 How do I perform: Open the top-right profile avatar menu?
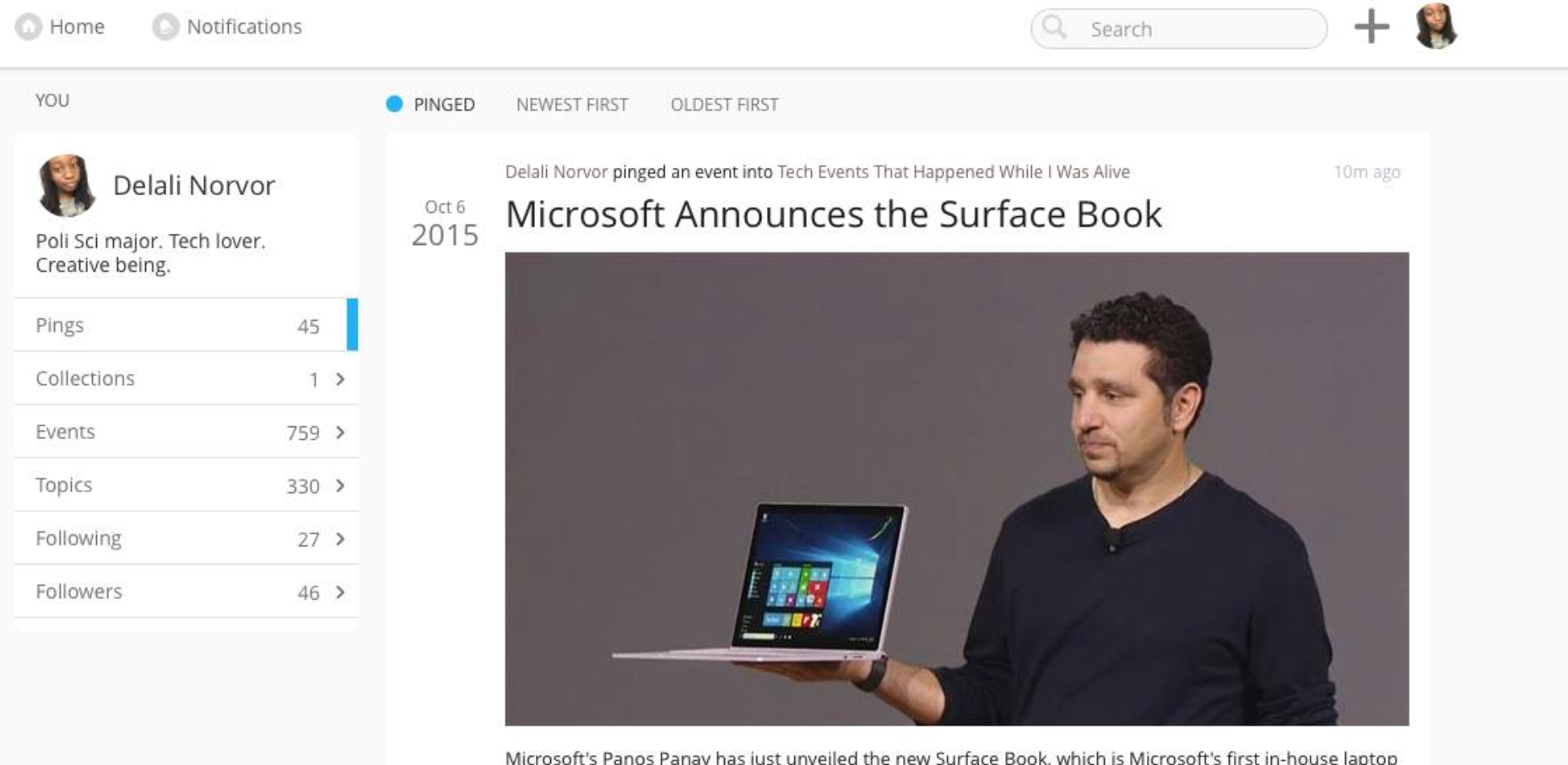1436,26
